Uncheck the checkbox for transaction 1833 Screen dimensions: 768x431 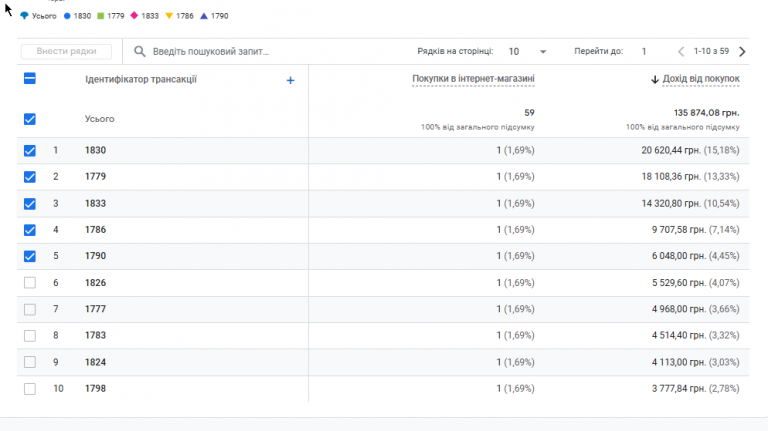(x=30, y=204)
